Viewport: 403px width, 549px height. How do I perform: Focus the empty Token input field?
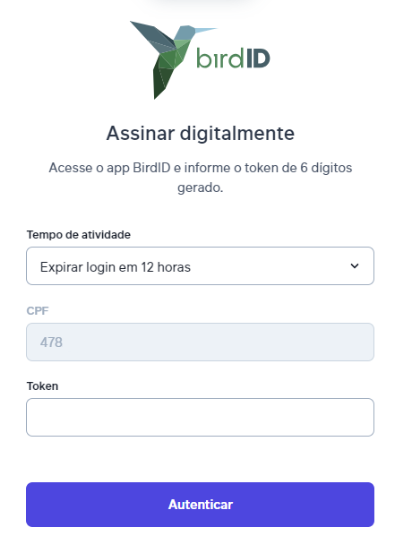tap(200, 417)
